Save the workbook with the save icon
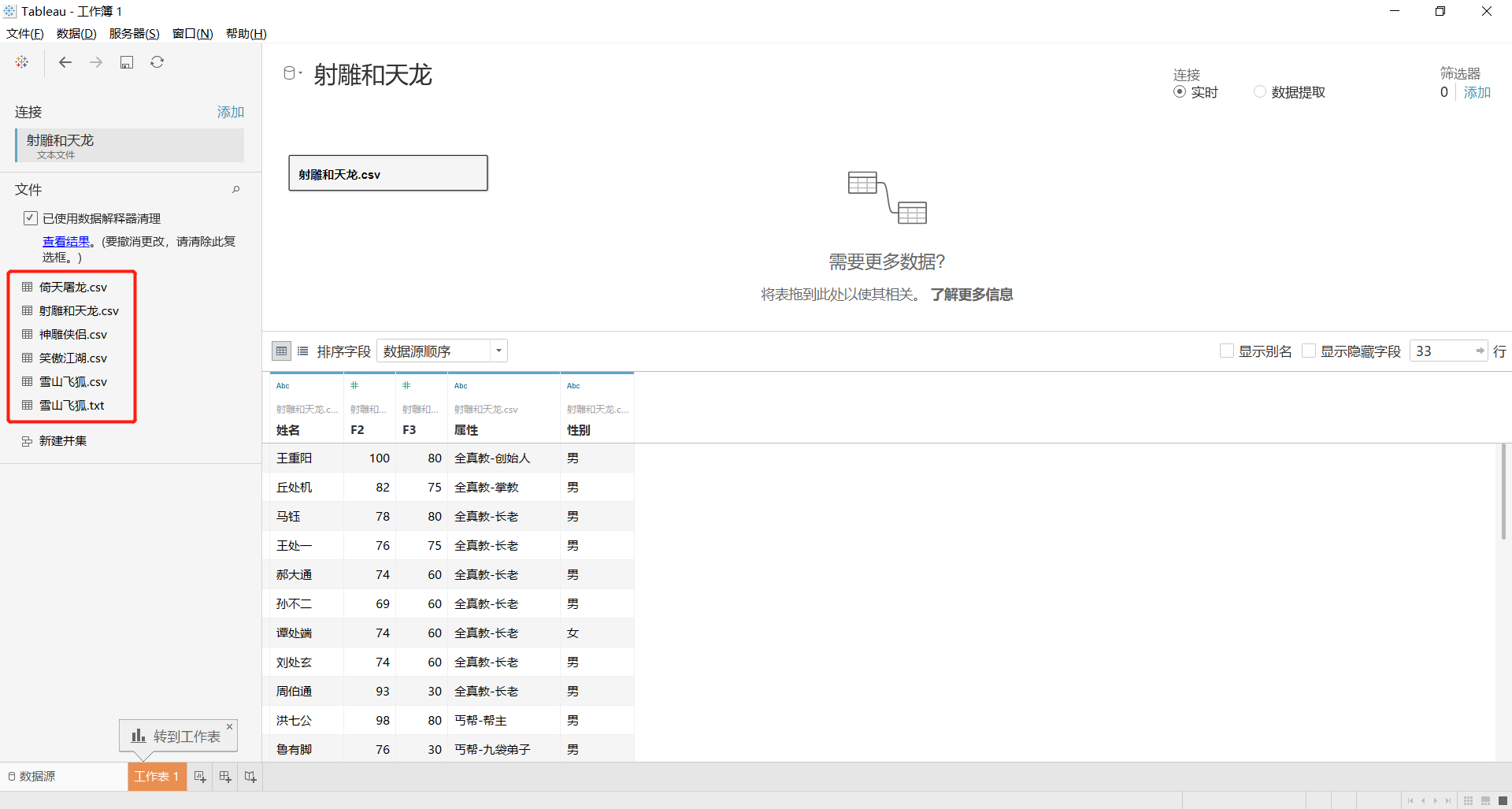1512x809 pixels. tap(127, 62)
